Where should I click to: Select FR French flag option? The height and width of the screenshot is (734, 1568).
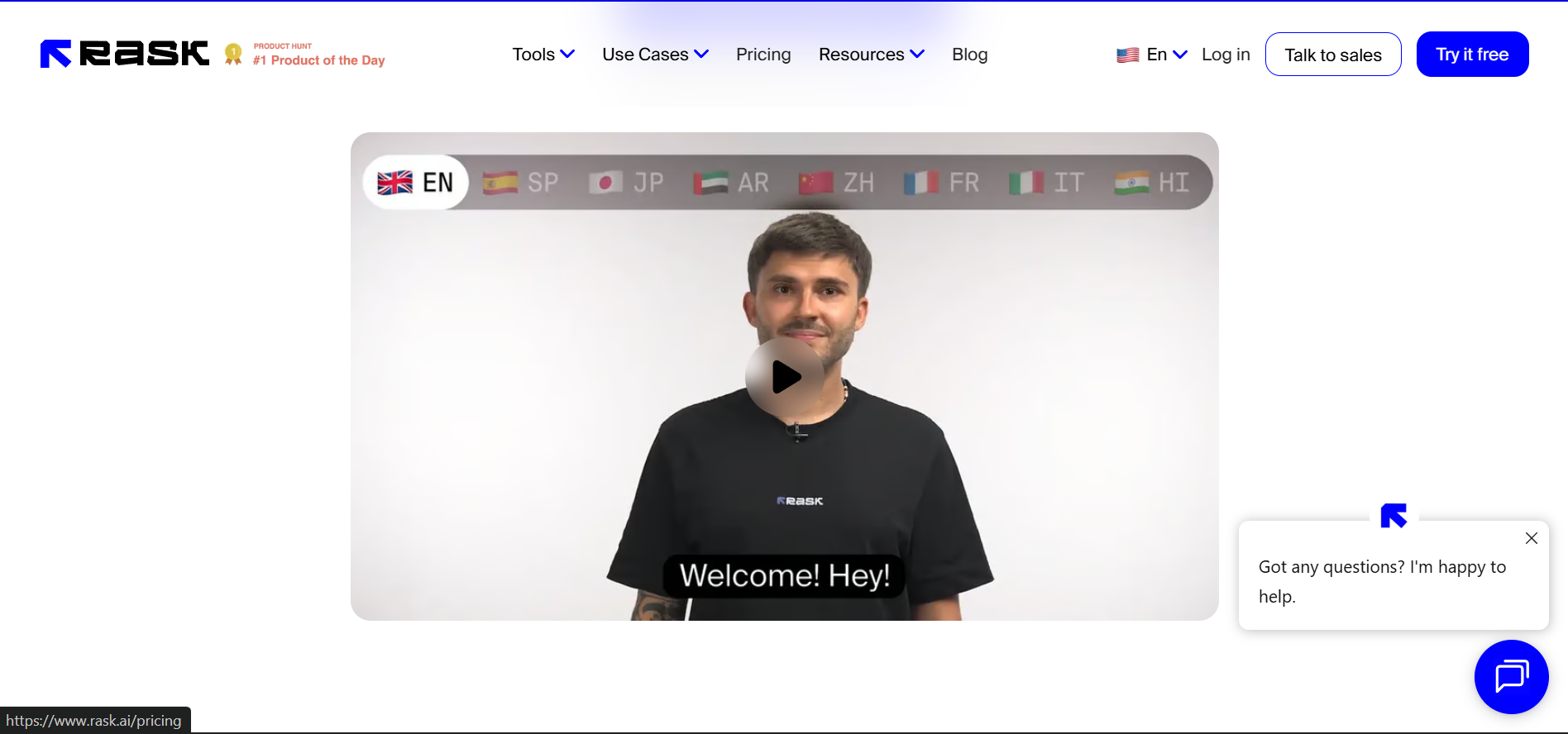(942, 183)
